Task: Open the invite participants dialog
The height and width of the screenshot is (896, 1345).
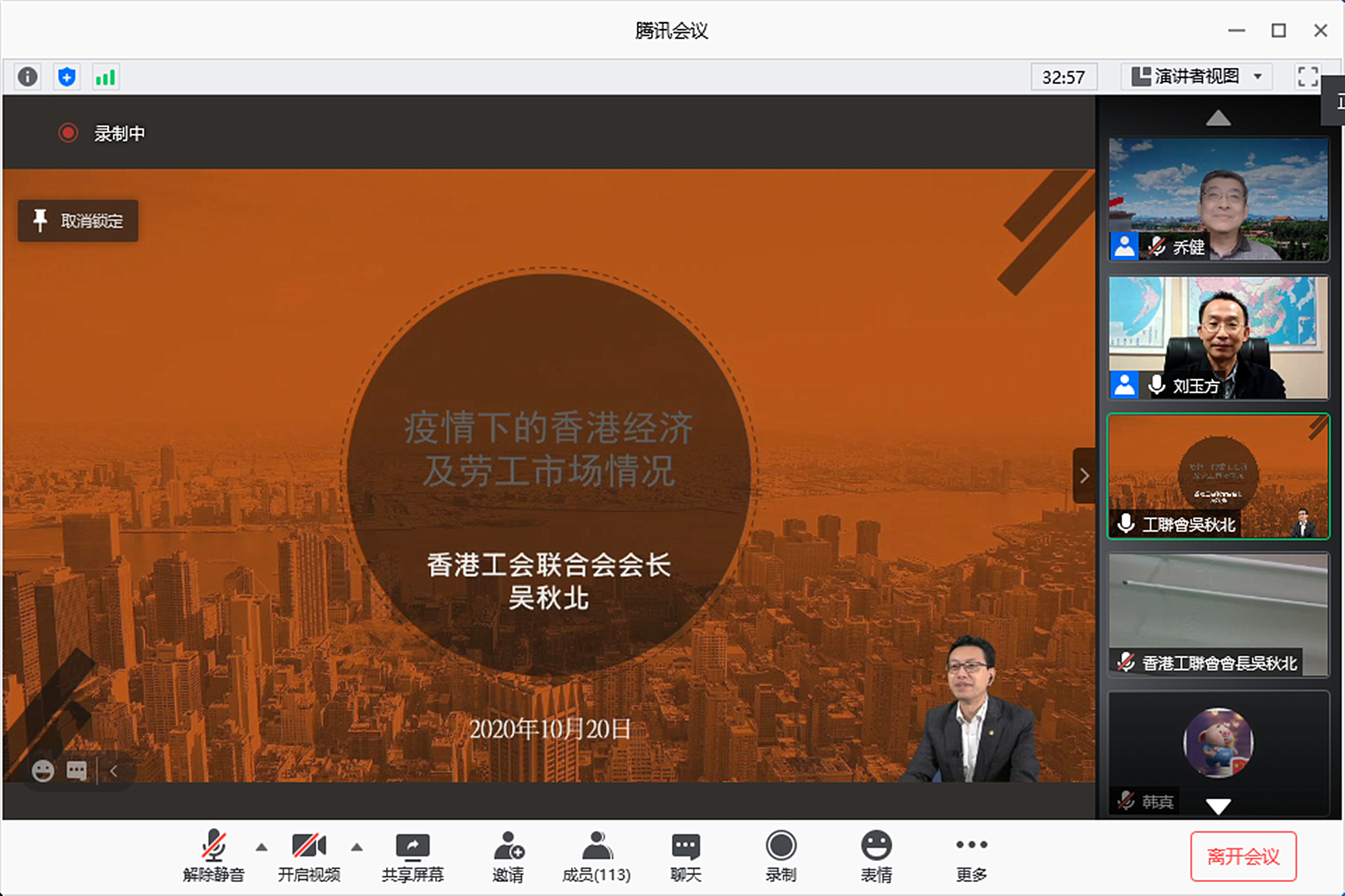Action: coord(508,855)
